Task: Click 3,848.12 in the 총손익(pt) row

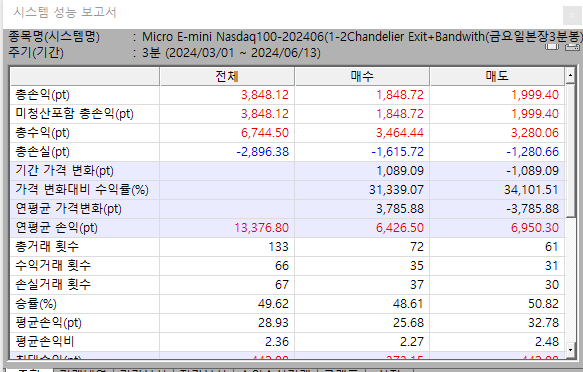Action: (x=265, y=95)
